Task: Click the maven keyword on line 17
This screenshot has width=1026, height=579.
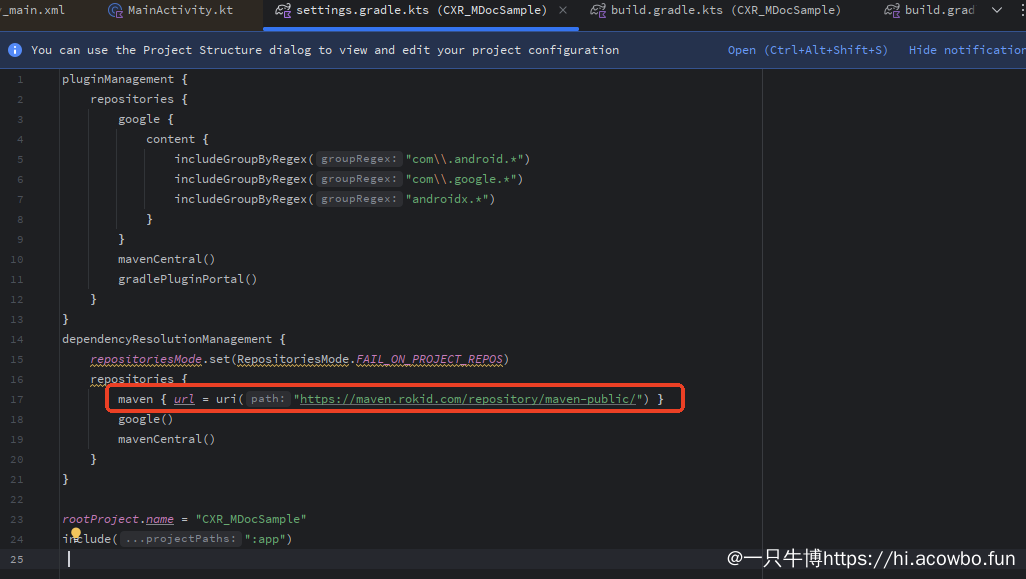Action: 135,399
